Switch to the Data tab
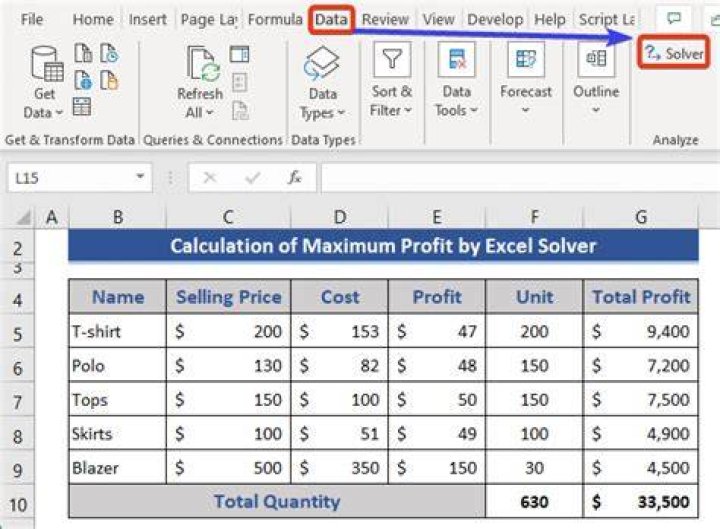The height and width of the screenshot is (529, 720). [331, 19]
